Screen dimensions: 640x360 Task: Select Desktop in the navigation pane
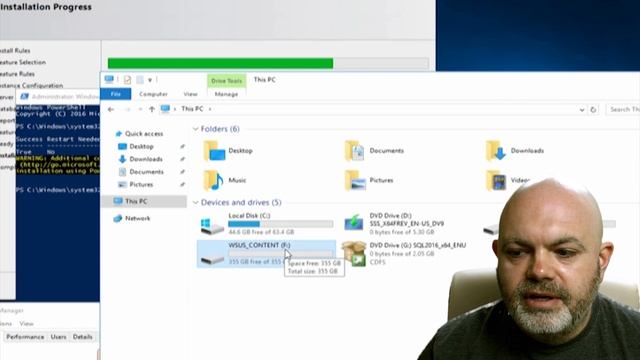pos(141,146)
